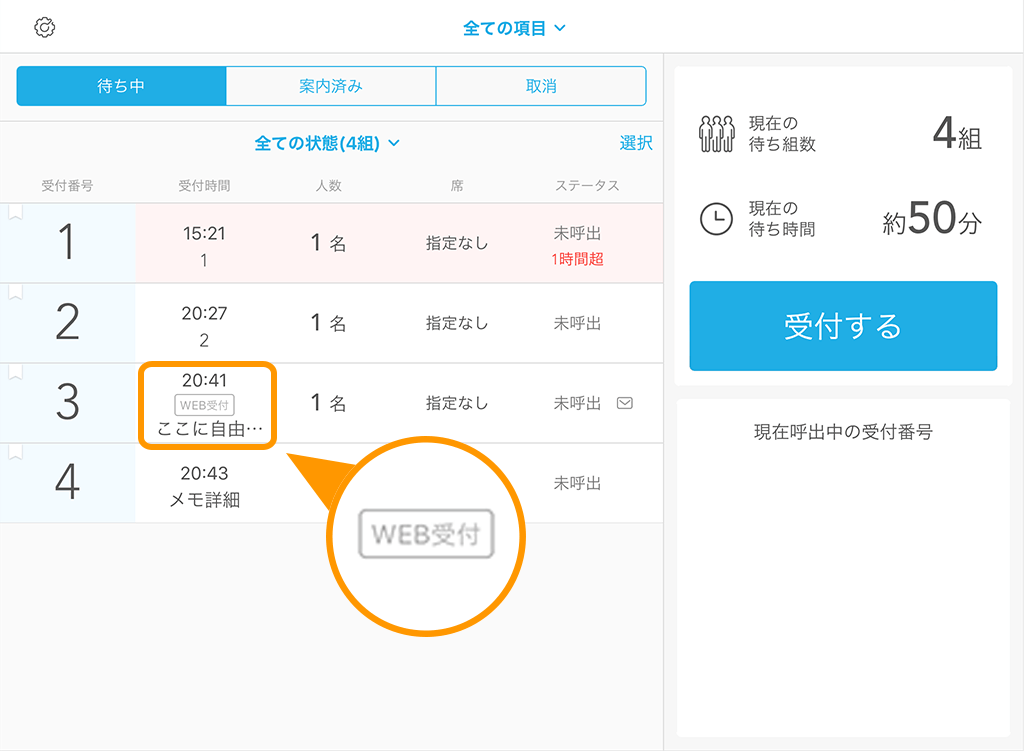
Task: Click 指定なし seat in the 15:21 row
Action: [456, 243]
